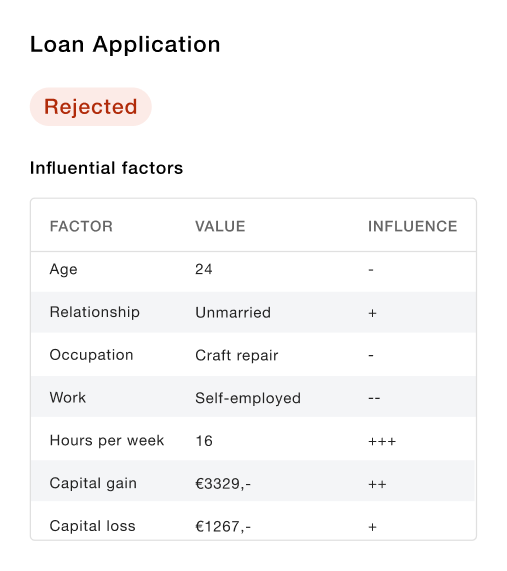This screenshot has width=507, height=571.
Task: Select the Age factor row label
Action: click(63, 269)
